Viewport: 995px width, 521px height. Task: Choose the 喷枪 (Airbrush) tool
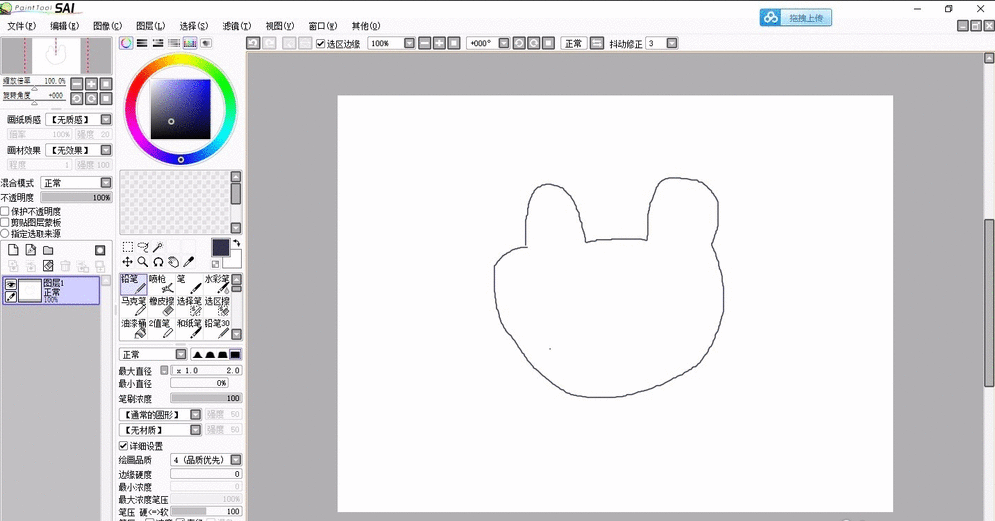162,284
